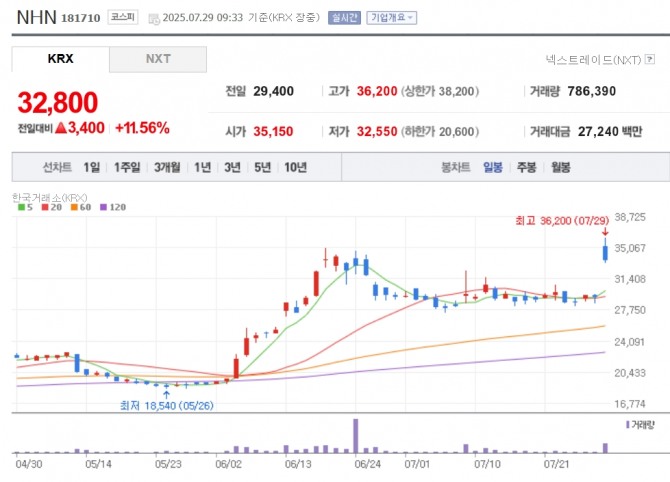Viewport: 670px width, 482px height.
Task: Switch to 월봉 candlestick chart
Action: click(559, 167)
